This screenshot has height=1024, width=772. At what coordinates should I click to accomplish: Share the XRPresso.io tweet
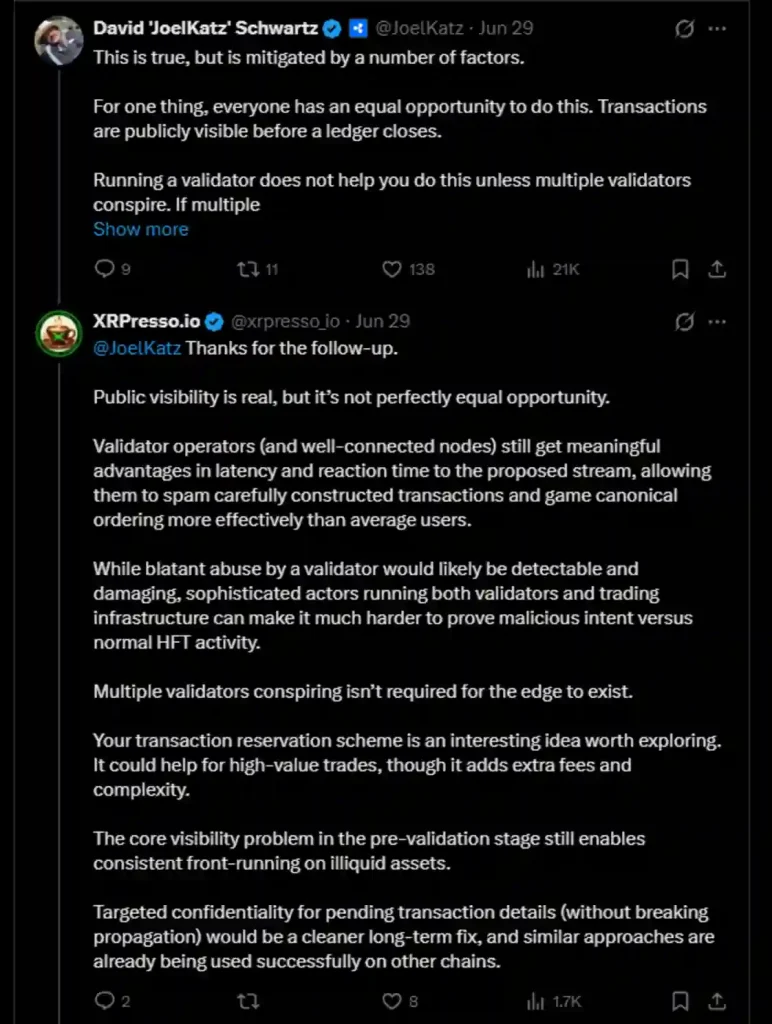pyautogui.click(x=717, y=1001)
